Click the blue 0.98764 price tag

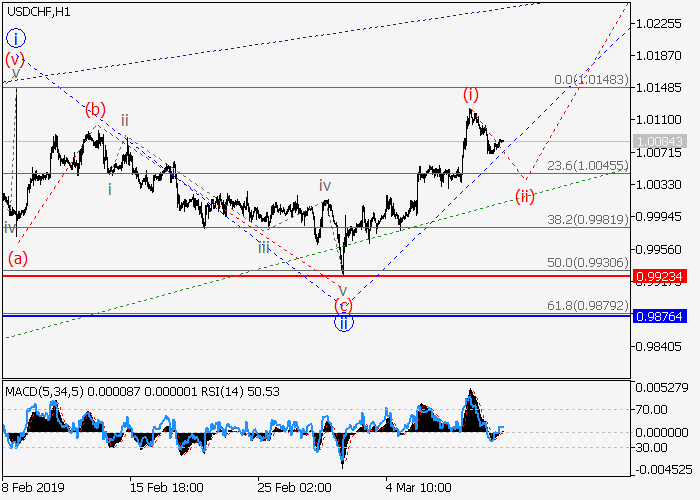659,315
